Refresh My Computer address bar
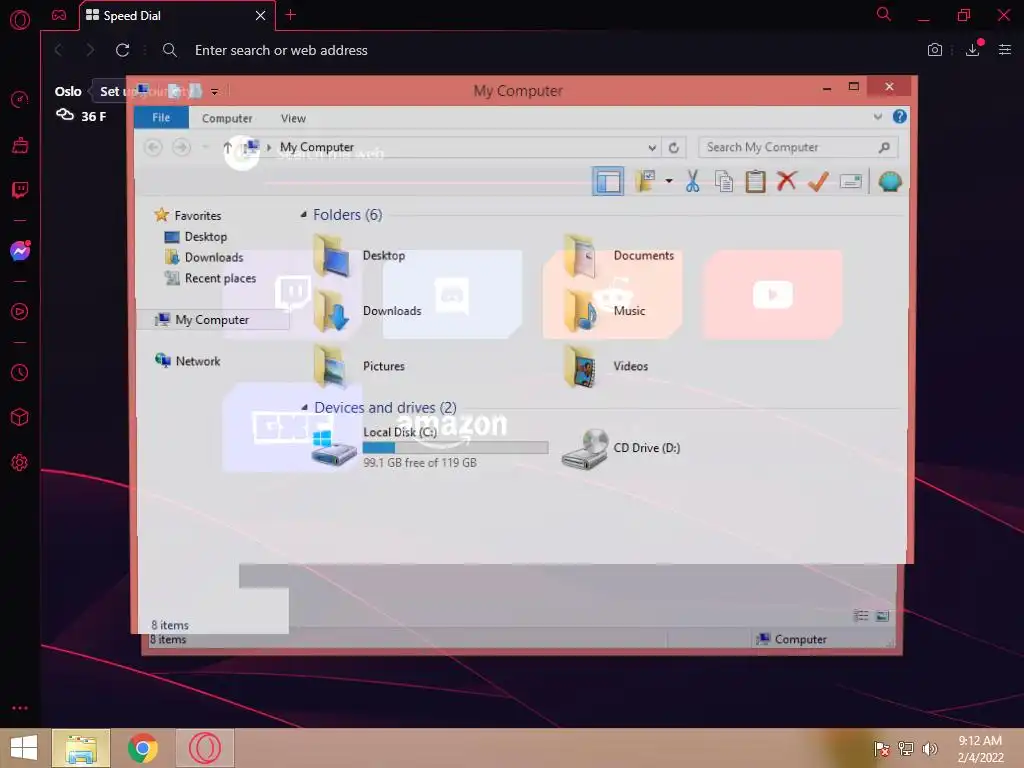 coord(673,148)
